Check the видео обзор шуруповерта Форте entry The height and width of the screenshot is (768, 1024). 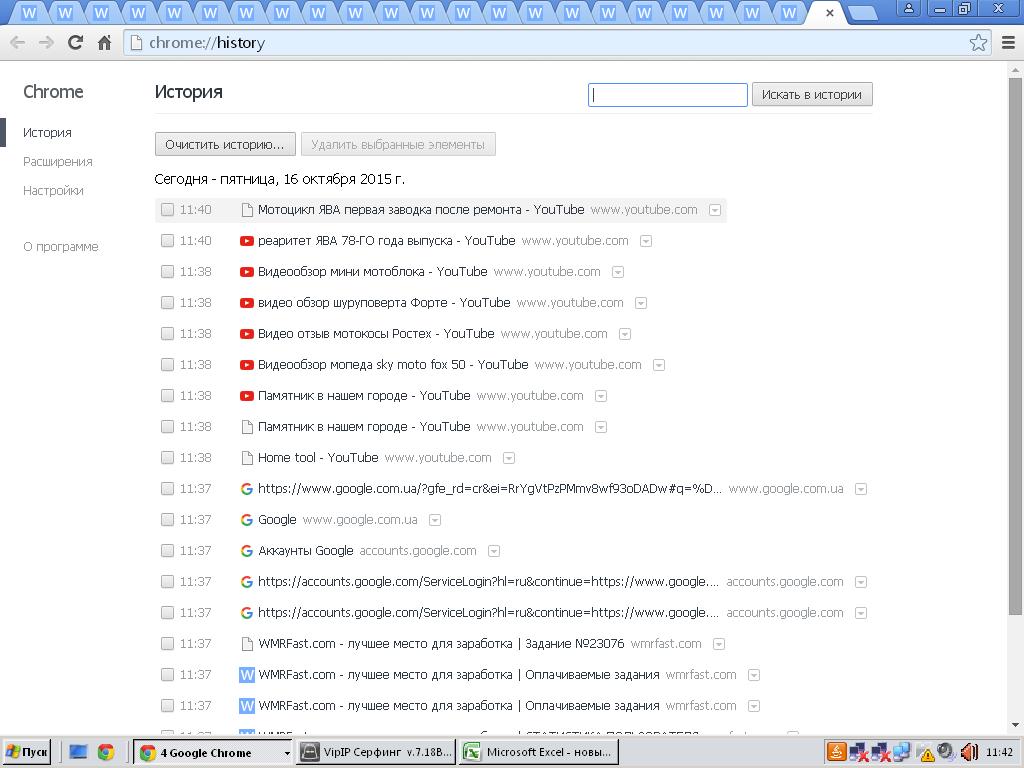[167, 303]
